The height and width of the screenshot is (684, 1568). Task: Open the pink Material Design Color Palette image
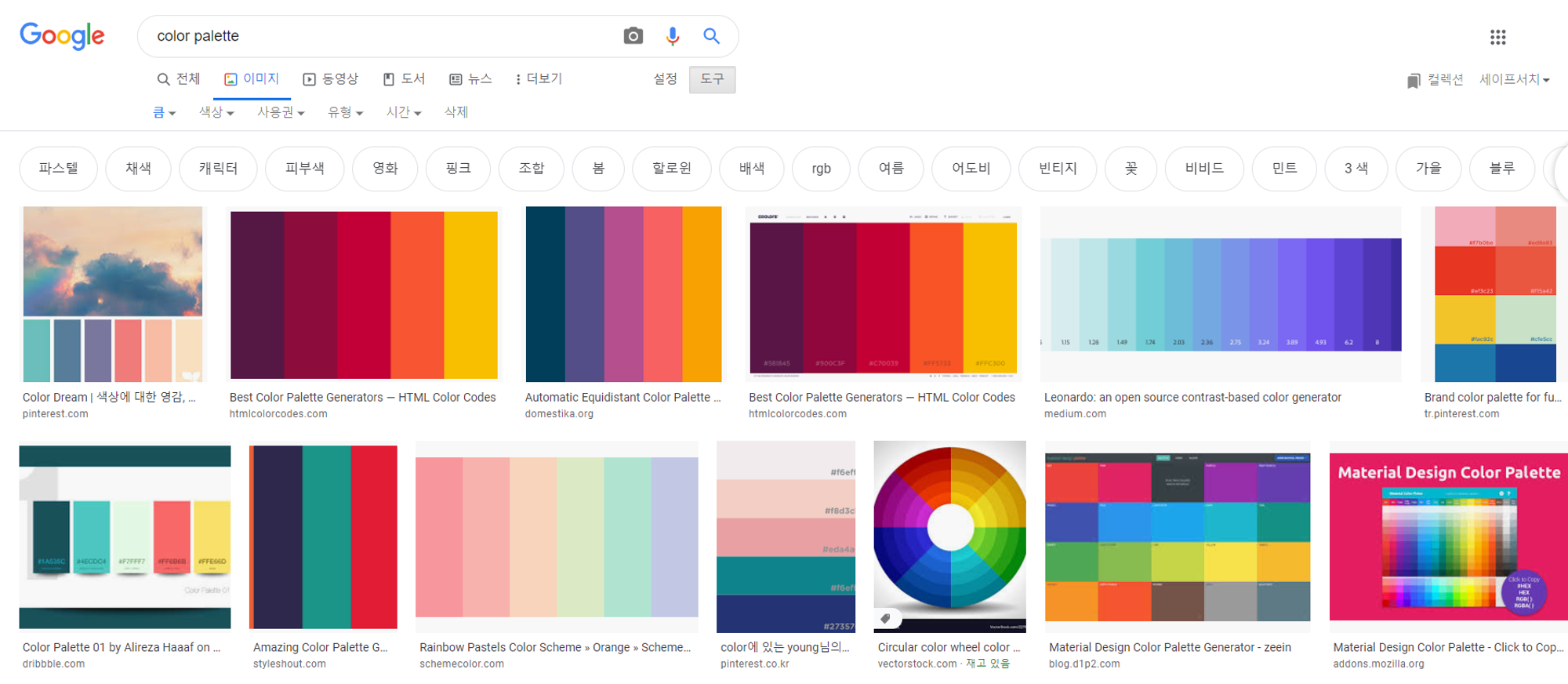coord(1449,537)
